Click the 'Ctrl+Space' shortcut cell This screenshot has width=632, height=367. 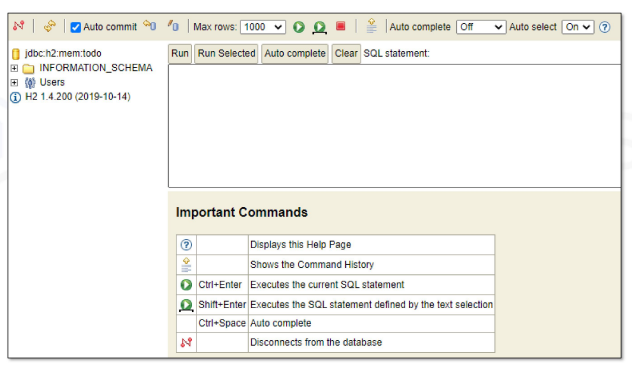pos(222,323)
